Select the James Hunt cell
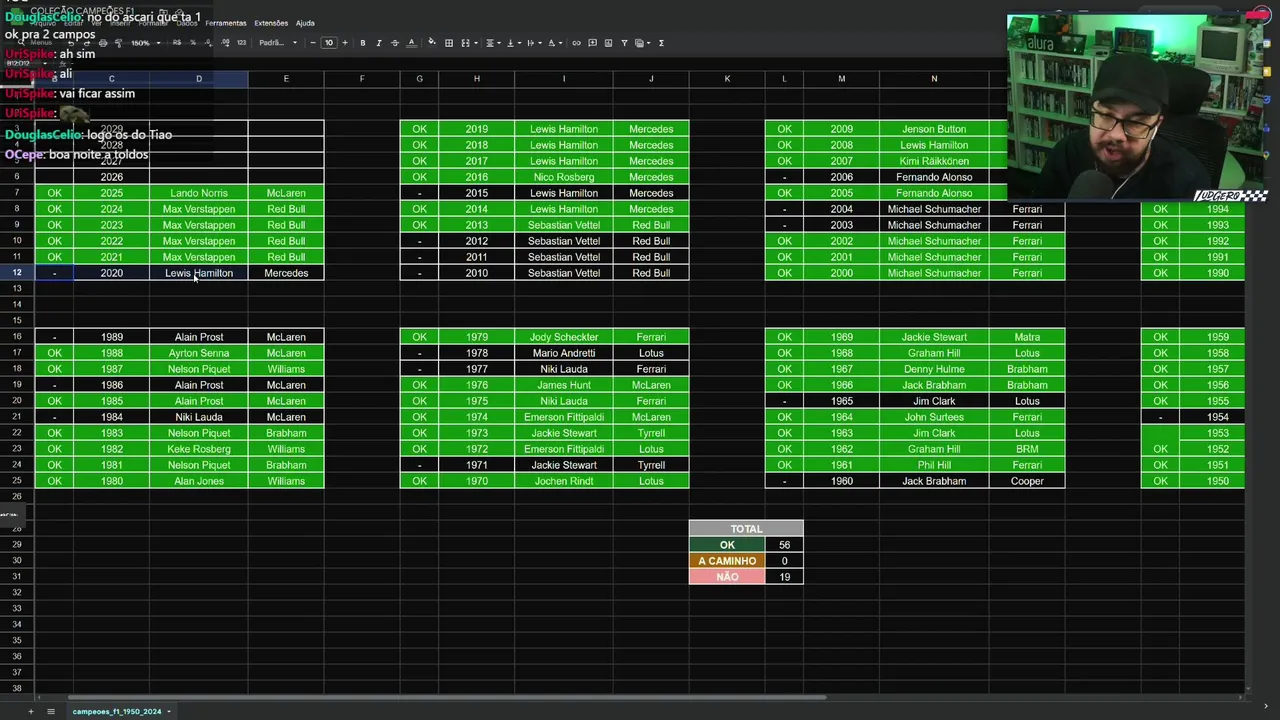This screenshot has width=1280, height=720. point(564,385)
